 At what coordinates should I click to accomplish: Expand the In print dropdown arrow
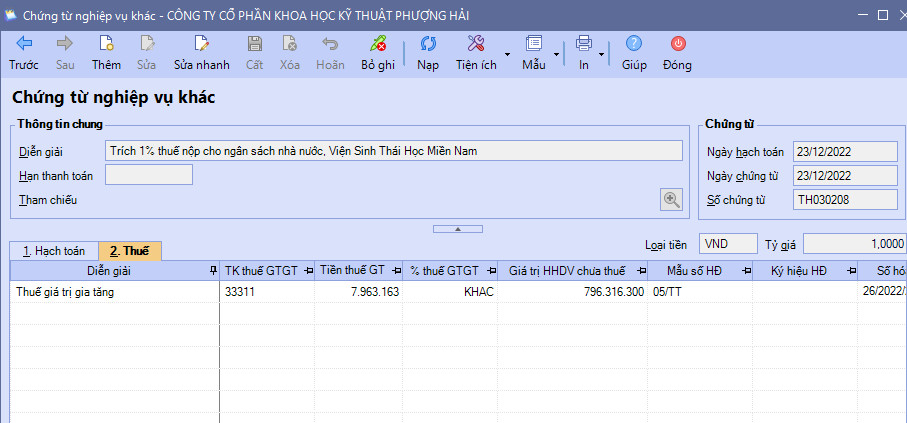[x=601, y=54]
